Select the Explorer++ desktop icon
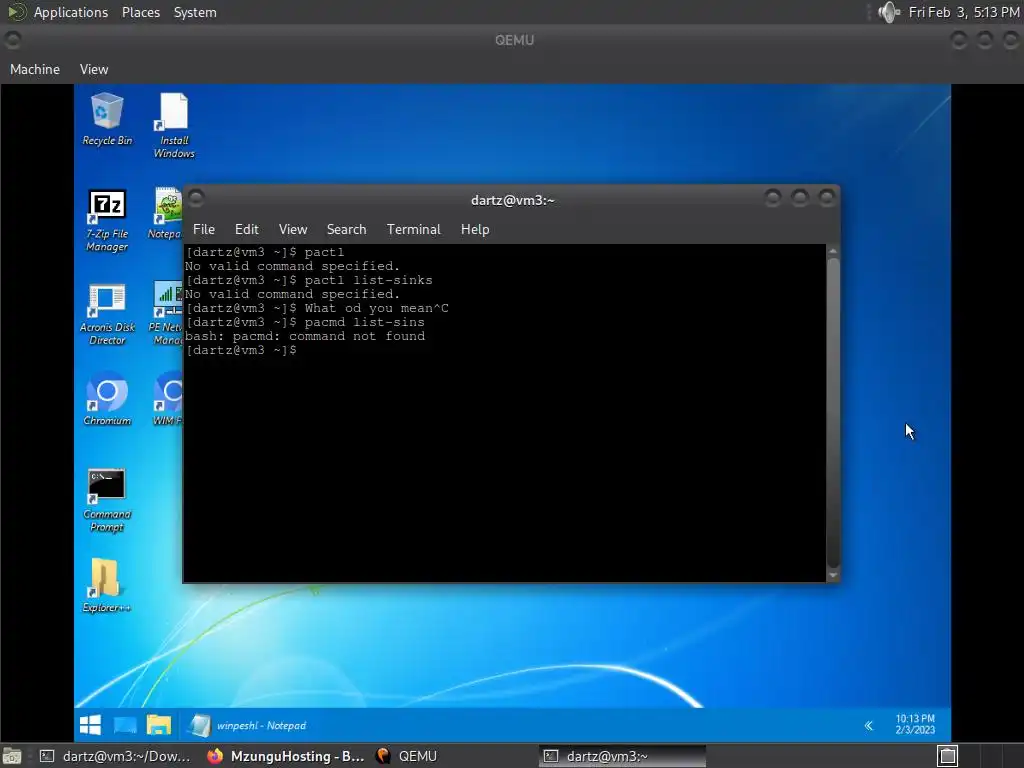Viewport: 1024px width, 768px height. (106, 585)
